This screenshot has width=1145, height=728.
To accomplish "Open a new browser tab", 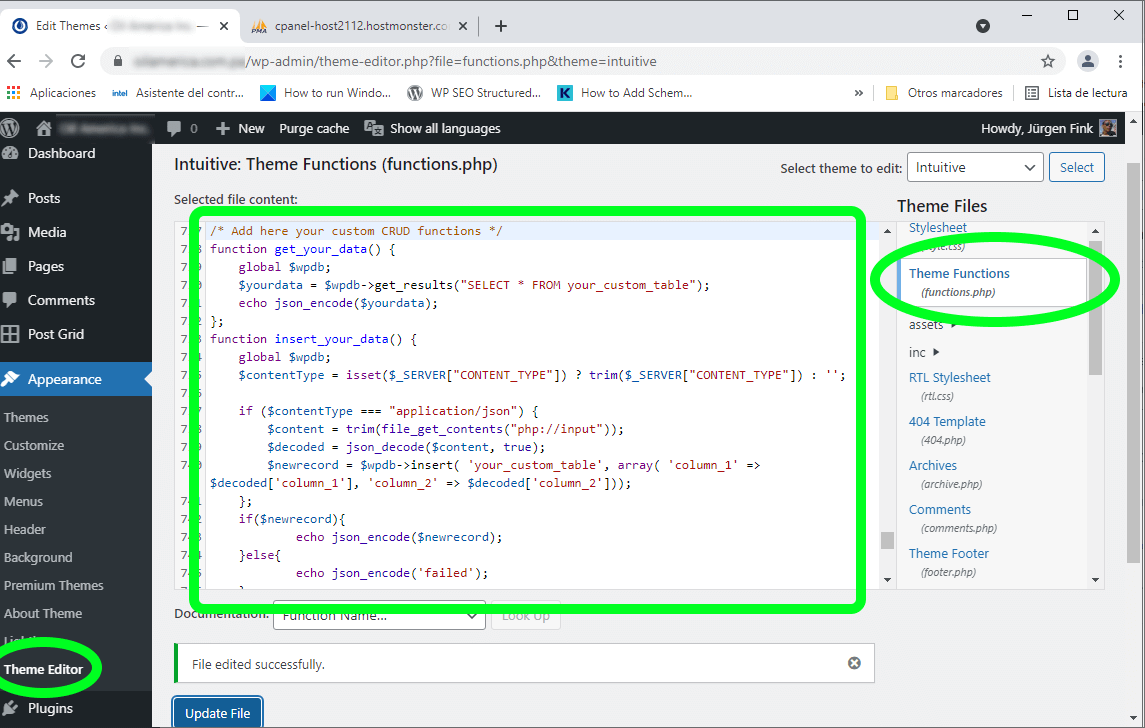I will tap(500, 26).
